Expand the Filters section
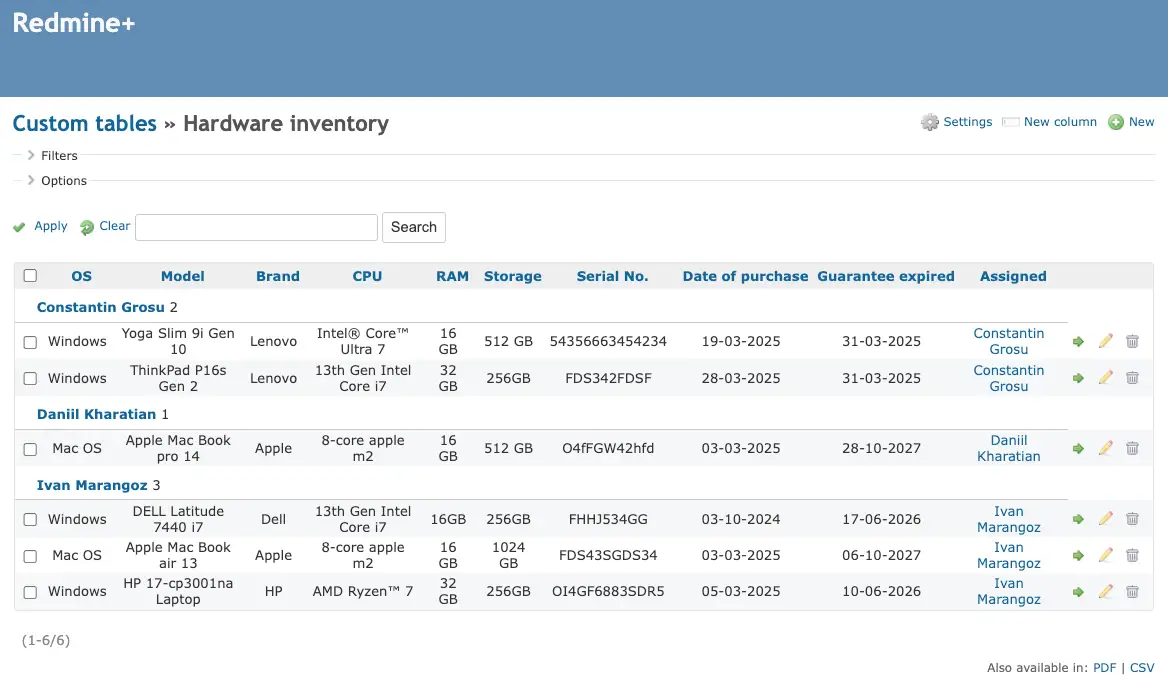Screen dimensions: 1168x691 tap(60, 155)
